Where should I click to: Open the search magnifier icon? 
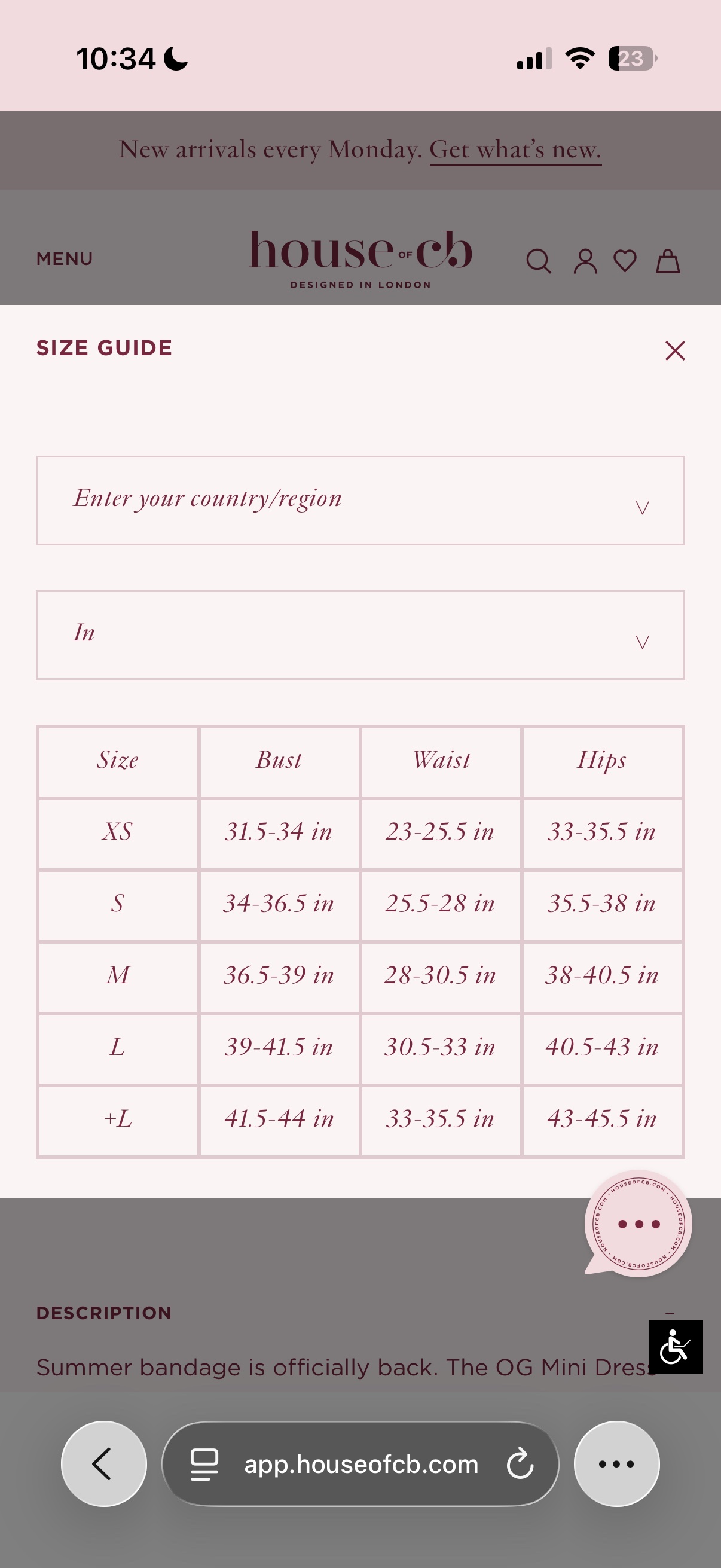539,261
